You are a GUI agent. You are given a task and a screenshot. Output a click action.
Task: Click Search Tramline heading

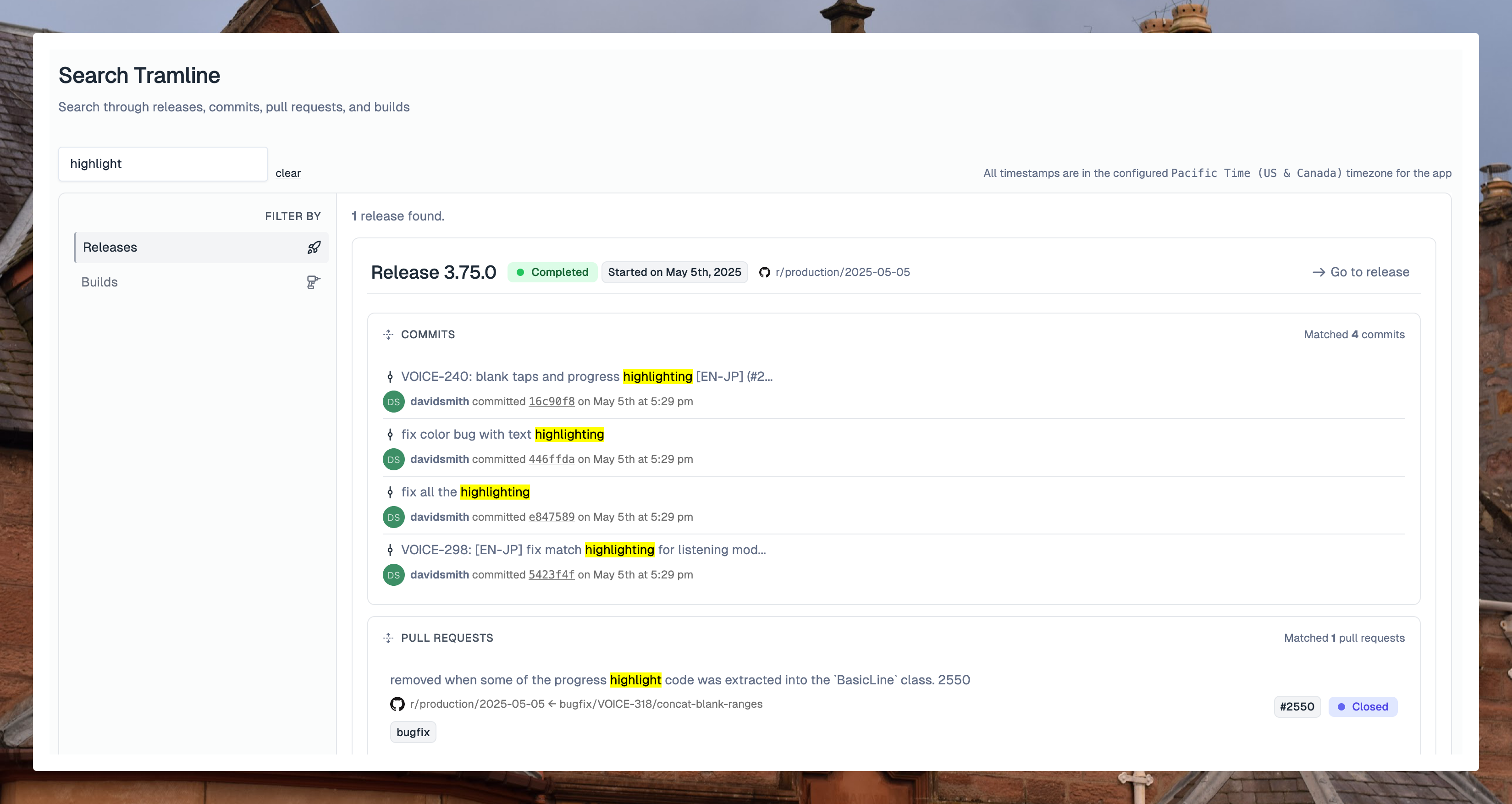139,76
